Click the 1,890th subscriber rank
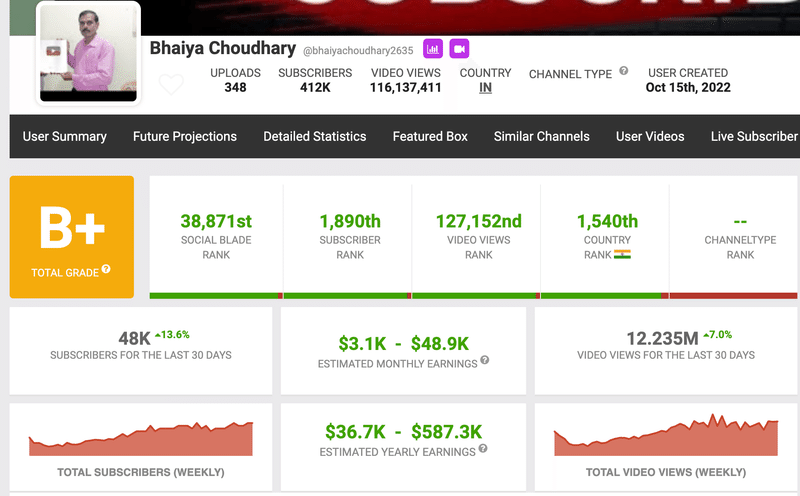This screenshot has width=800, height=496. coord(350,221)
